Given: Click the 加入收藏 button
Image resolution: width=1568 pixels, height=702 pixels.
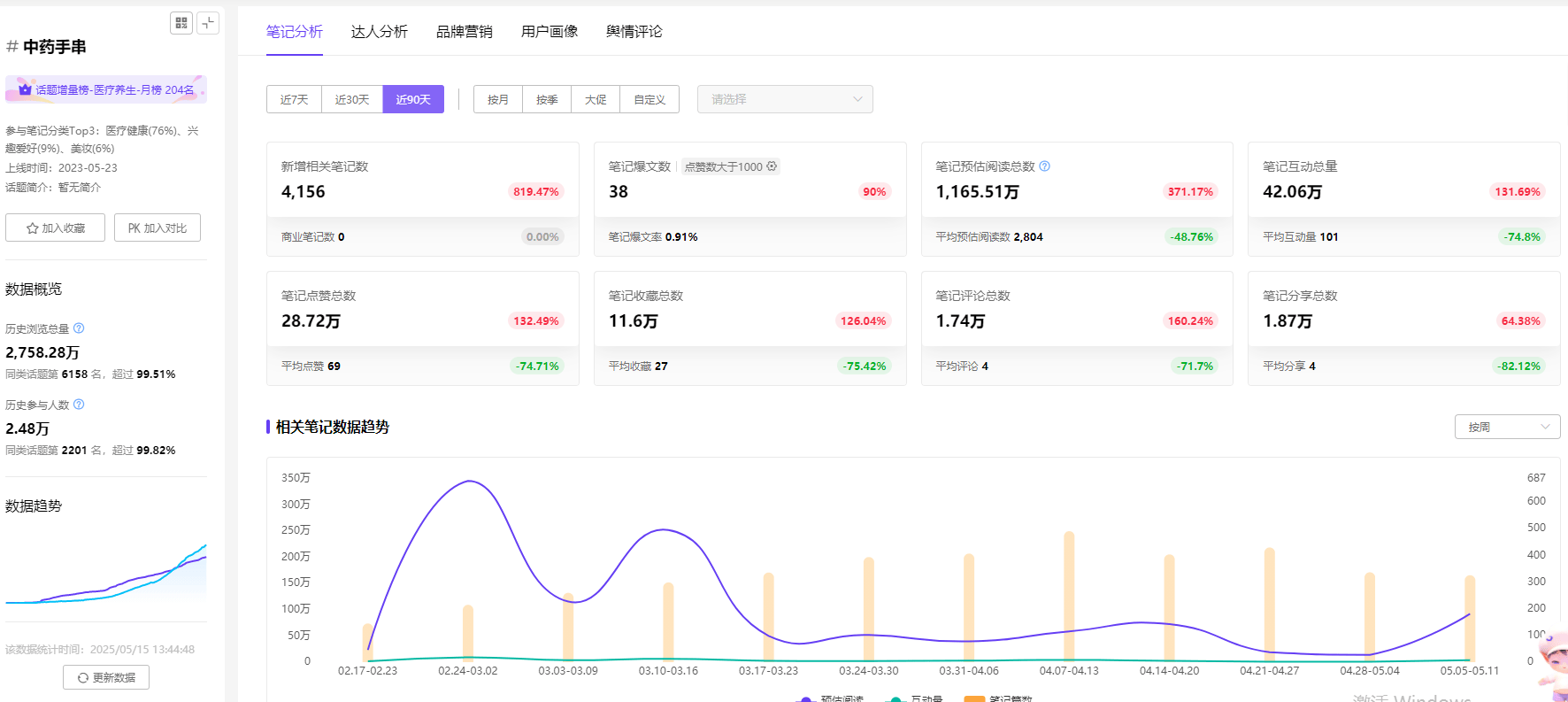Looking at the screenshot, I should pos(55,228).
